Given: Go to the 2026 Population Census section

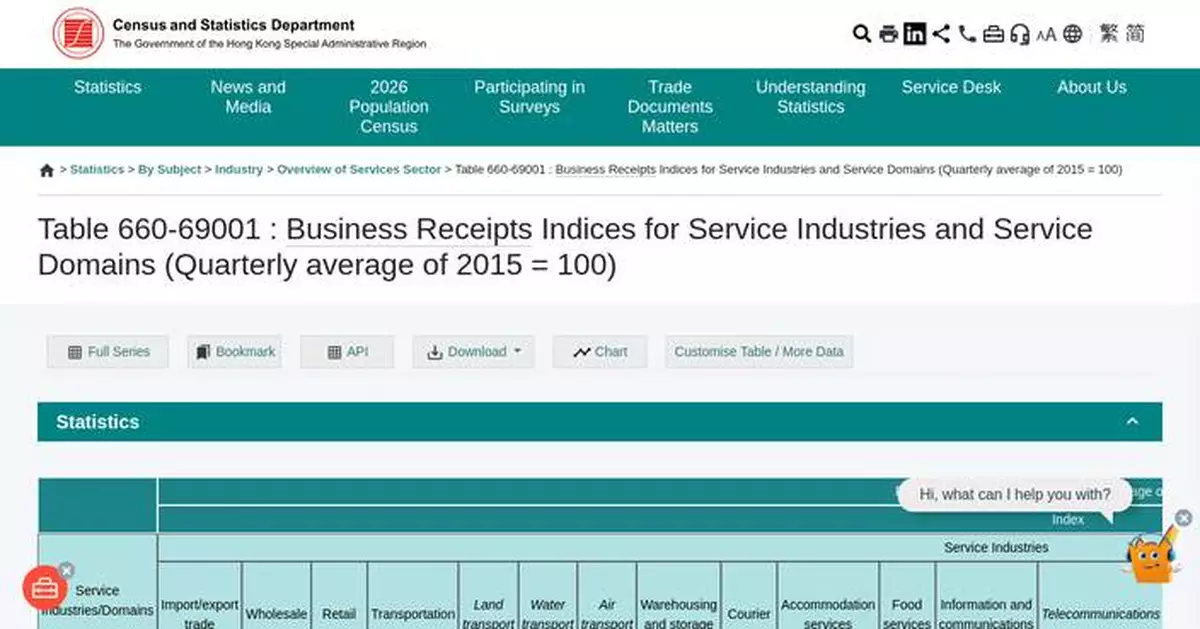Looking at the screenshot, I should pos(389,107).
